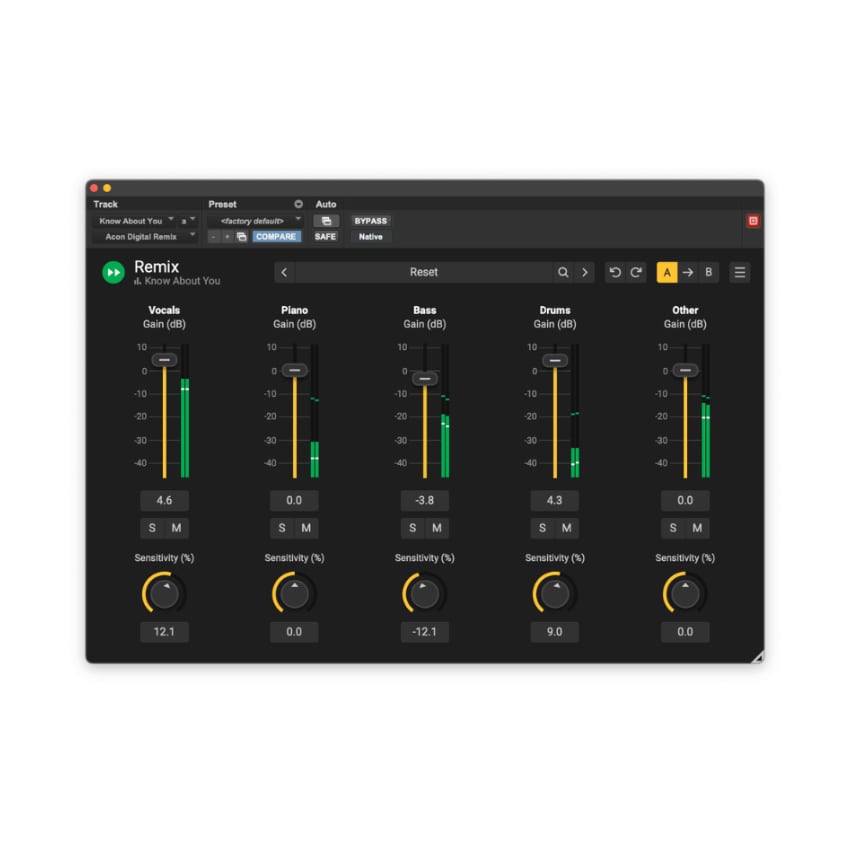This screenshot has width=850, height=850.
Task: Switch to the B settings slot
Action: (x=709, y=272)
